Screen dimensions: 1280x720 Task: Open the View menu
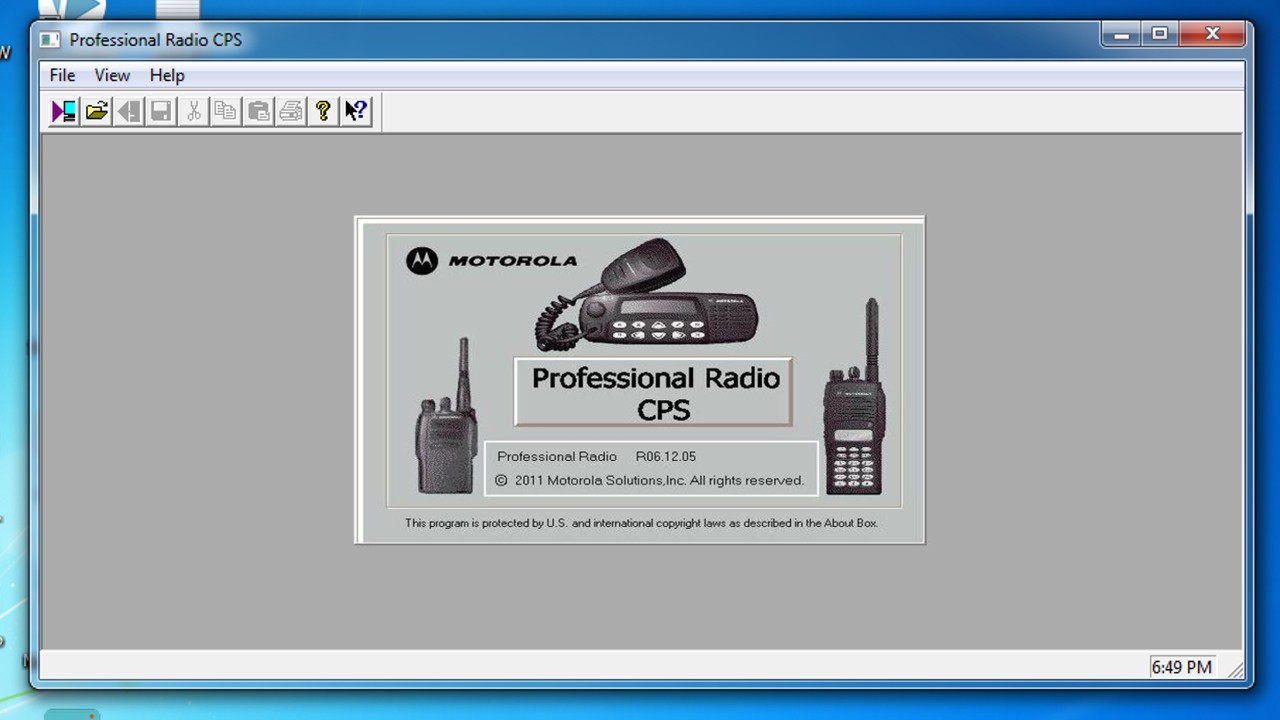click(x=112, y=75)
